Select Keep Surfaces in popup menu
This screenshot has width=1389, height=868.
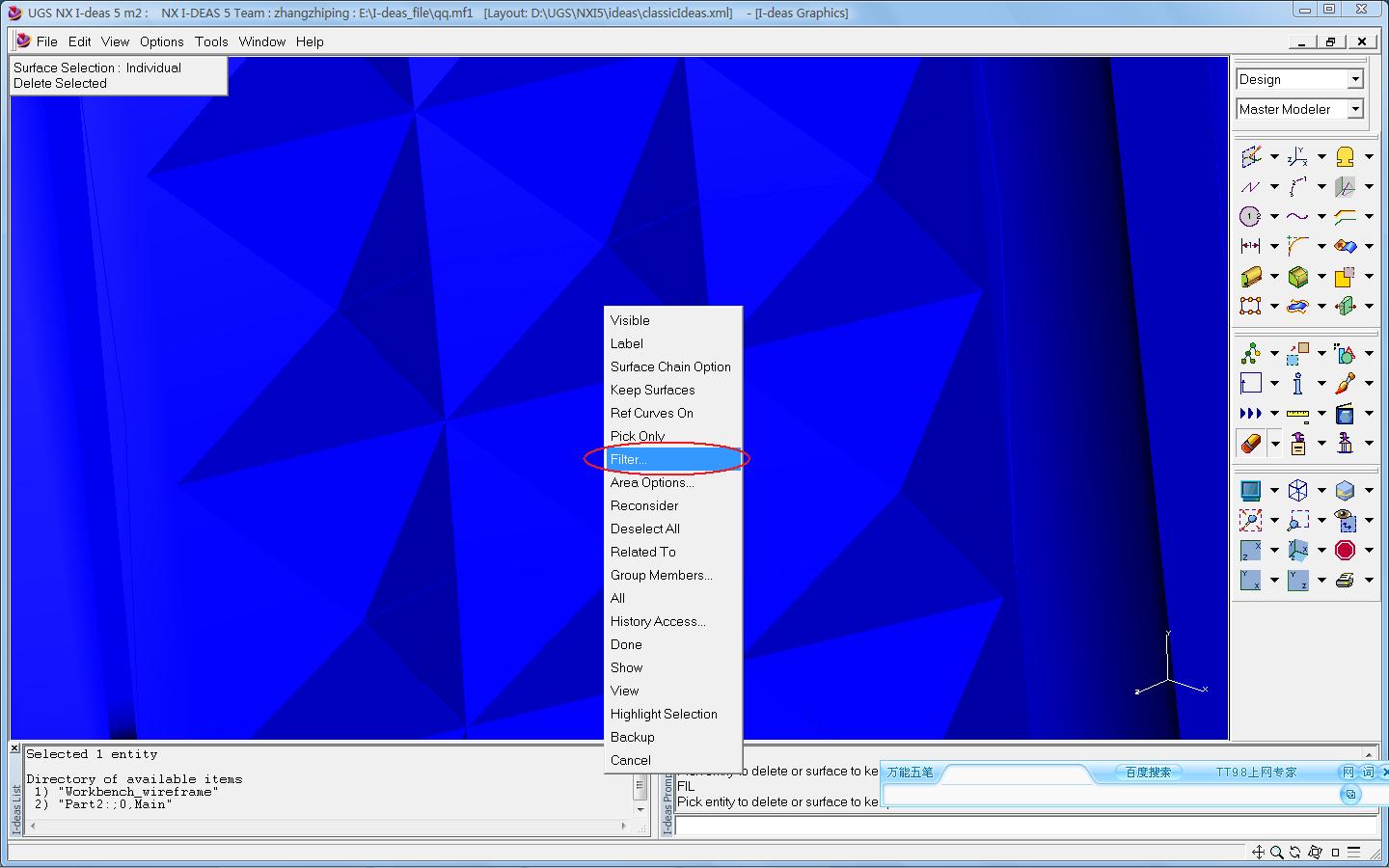(673, 390)
